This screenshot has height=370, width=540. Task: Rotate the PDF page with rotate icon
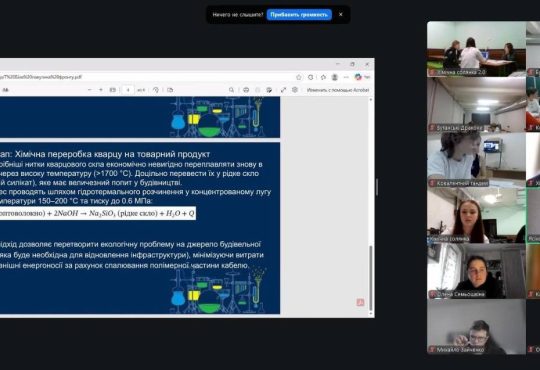156,90
